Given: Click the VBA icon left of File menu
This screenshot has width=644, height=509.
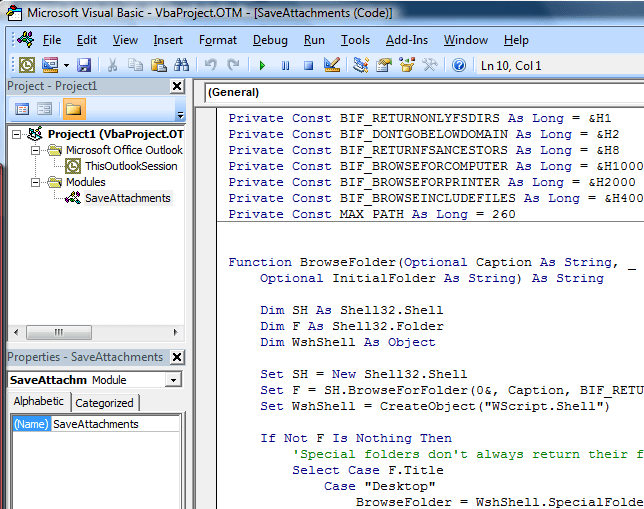Looking at the screenshot, I should point(25,39).
